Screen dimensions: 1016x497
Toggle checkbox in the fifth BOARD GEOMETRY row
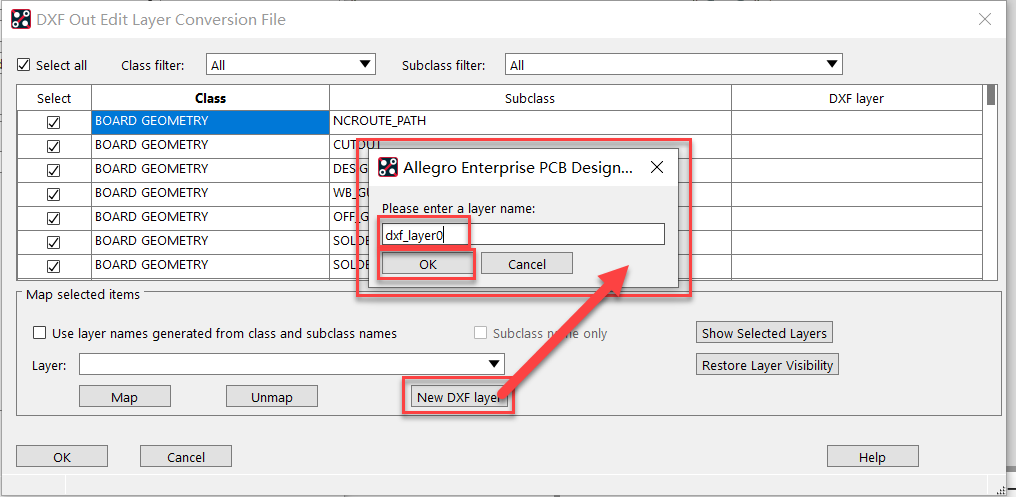point(54,218)
